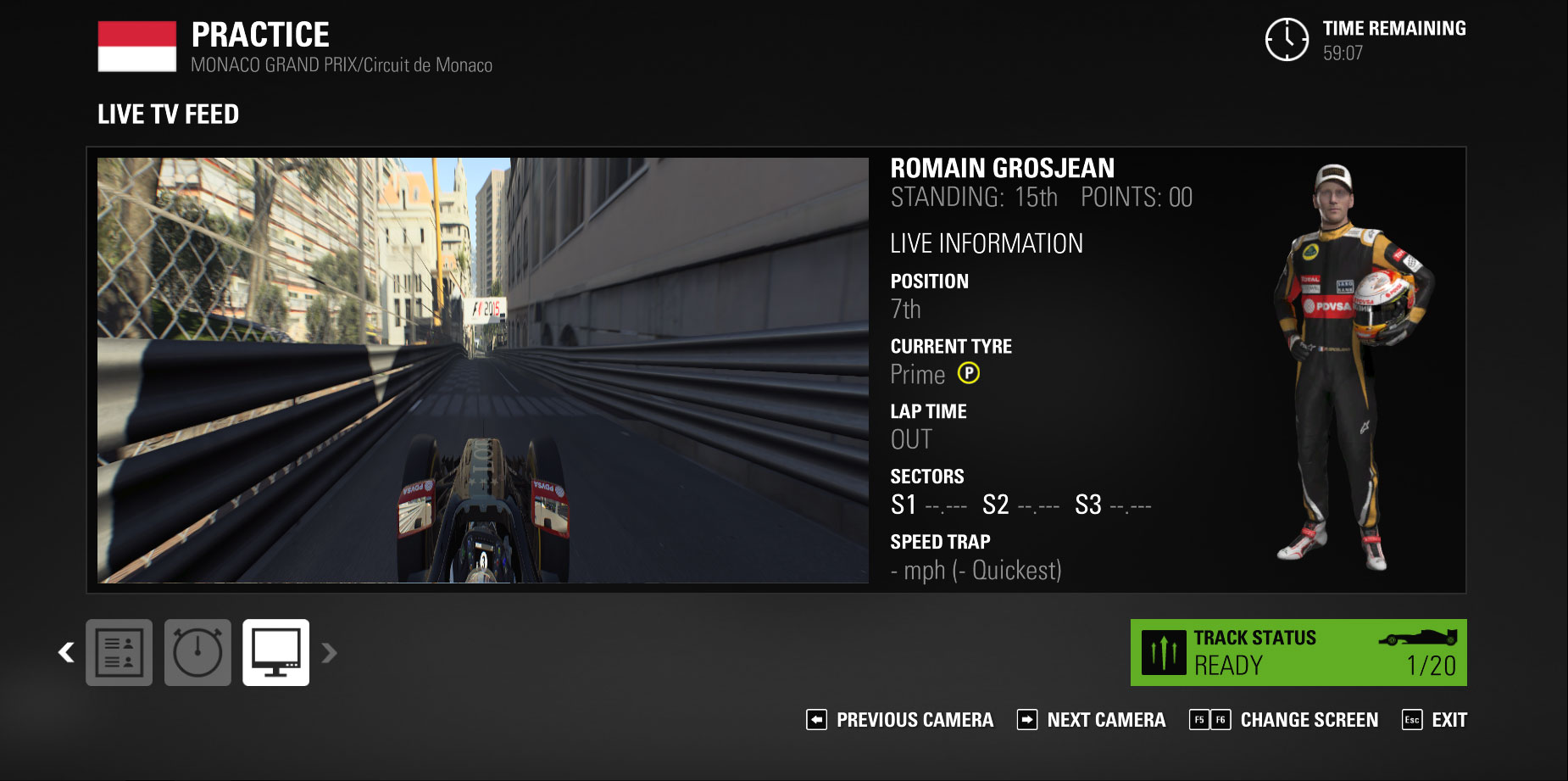Screen dimensions: 1568x781
Task: Click the STANDING: 15th text
Action: point(974,198)
